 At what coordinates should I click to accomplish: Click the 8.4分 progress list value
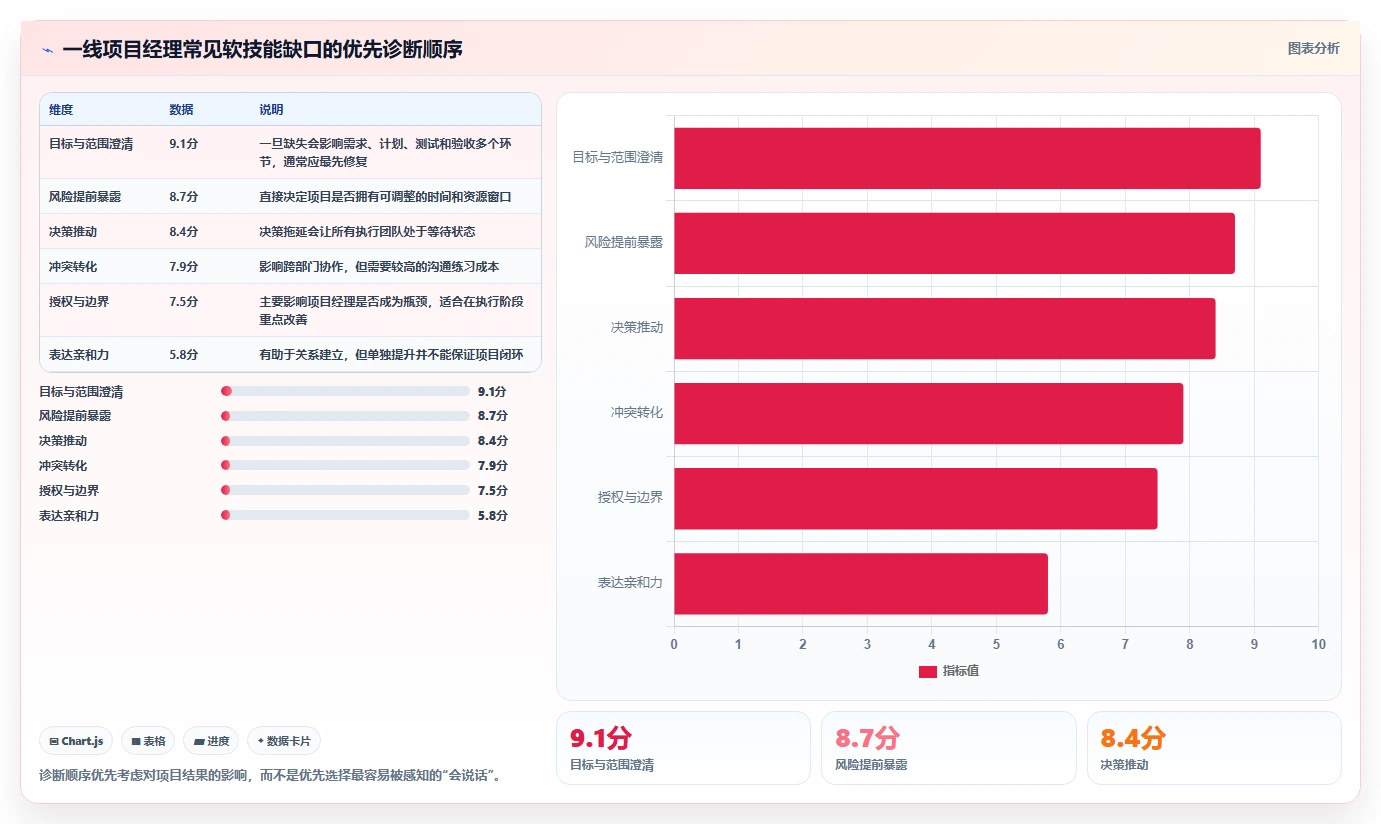tap(492, 441)
